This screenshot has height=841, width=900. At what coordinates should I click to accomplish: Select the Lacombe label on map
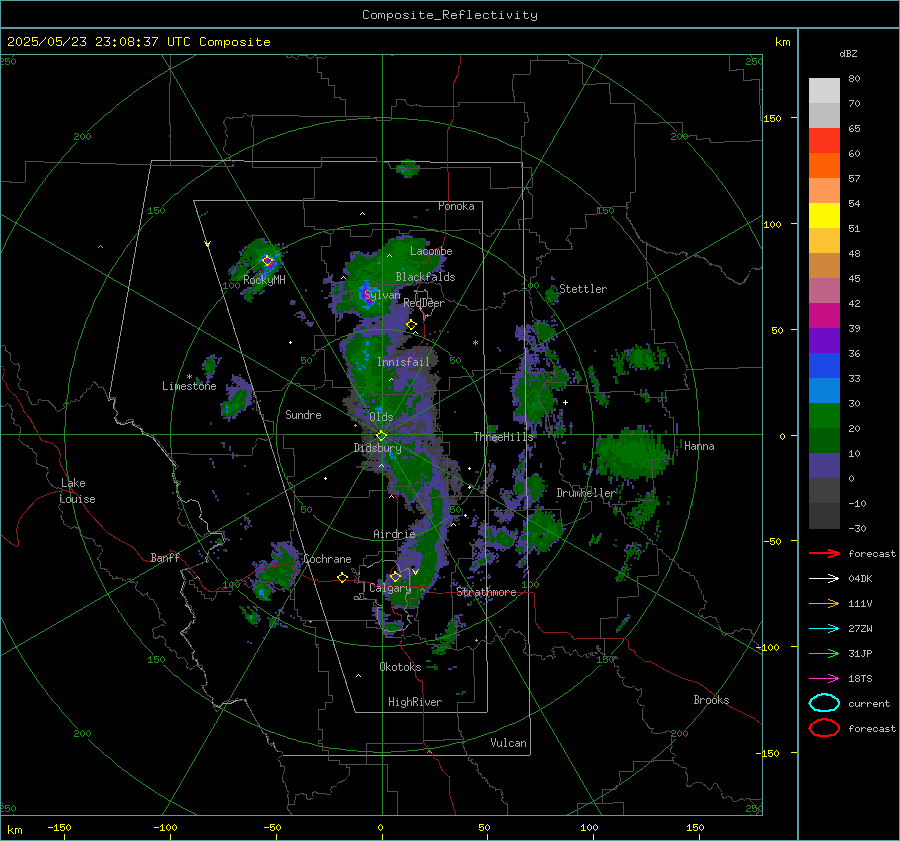[431, 251]
